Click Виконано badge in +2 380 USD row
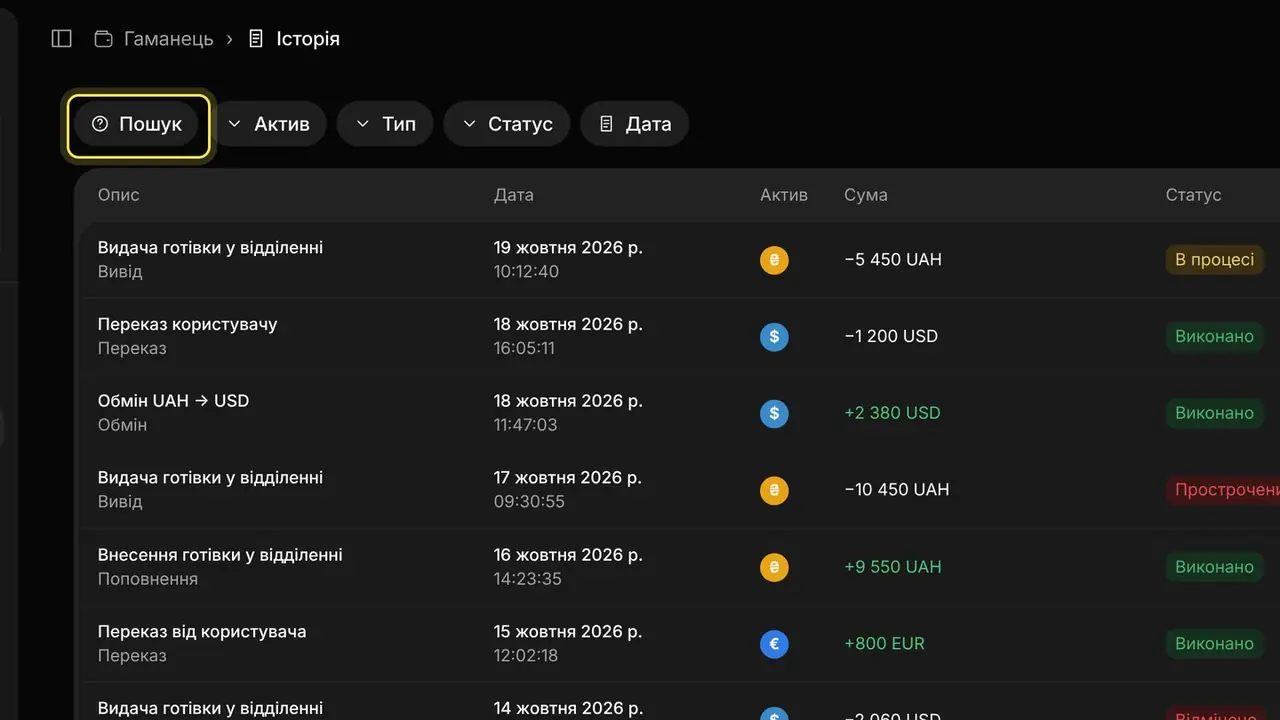This screenshot has width=1280, height=720. [1214, 413]
